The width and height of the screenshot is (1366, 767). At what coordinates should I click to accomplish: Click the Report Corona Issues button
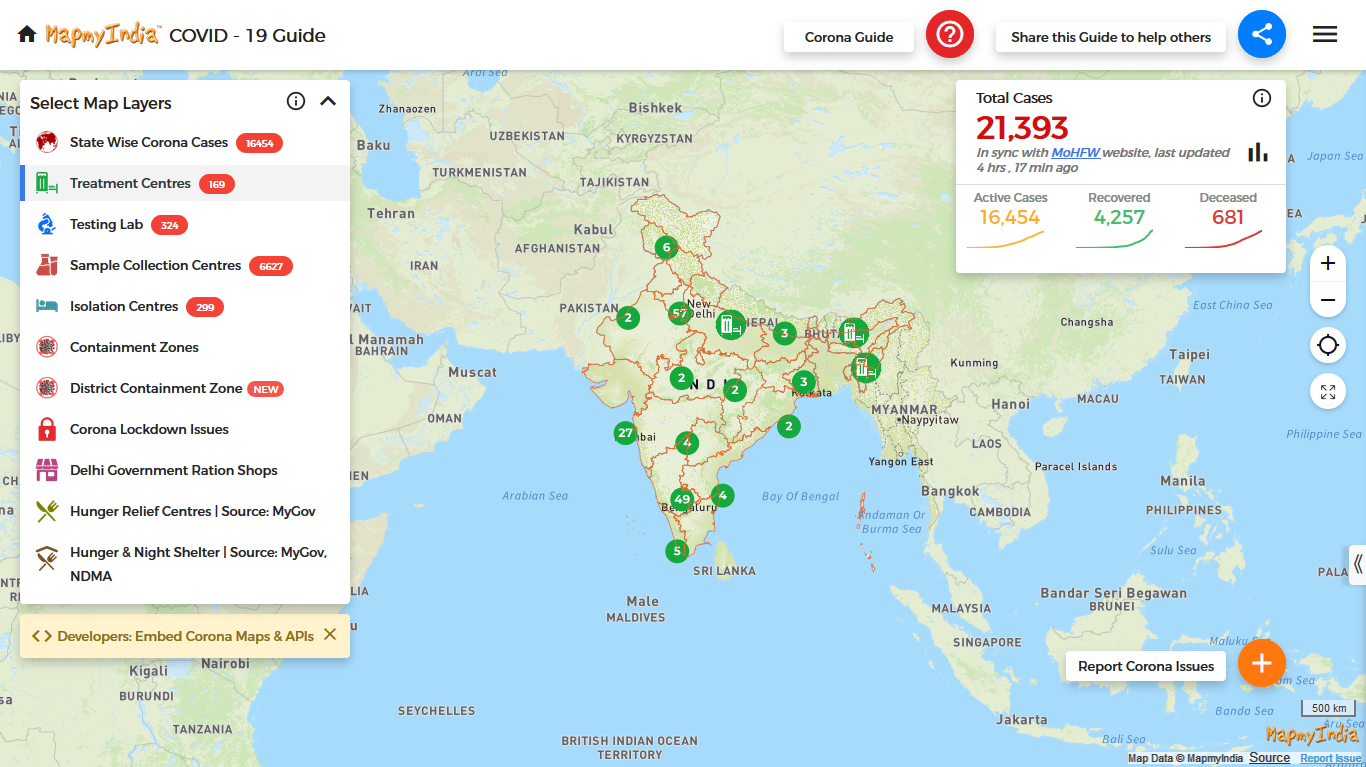[1146, 666]
